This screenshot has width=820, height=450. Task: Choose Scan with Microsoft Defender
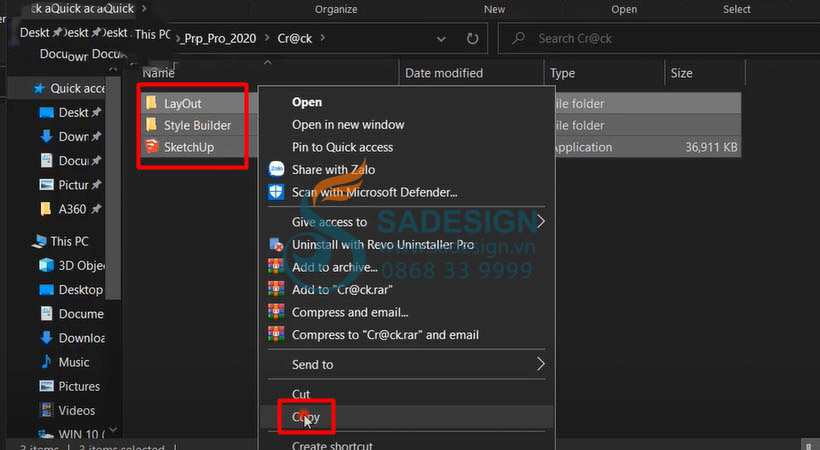pyautogui.click(x=374, y=192)
